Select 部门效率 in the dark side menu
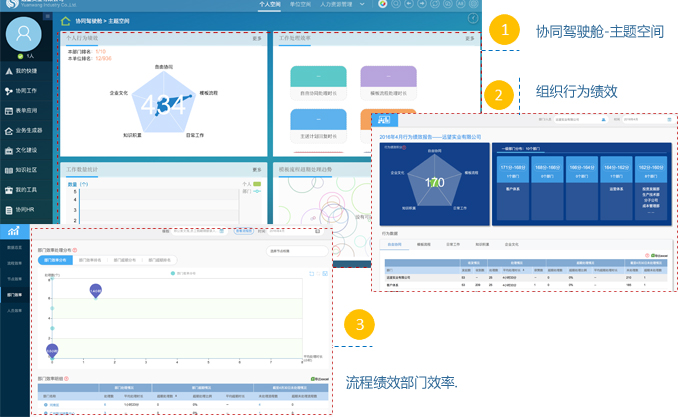Image resolution: width=678 pixels, height=418 pixels. [x=16, y=297]
